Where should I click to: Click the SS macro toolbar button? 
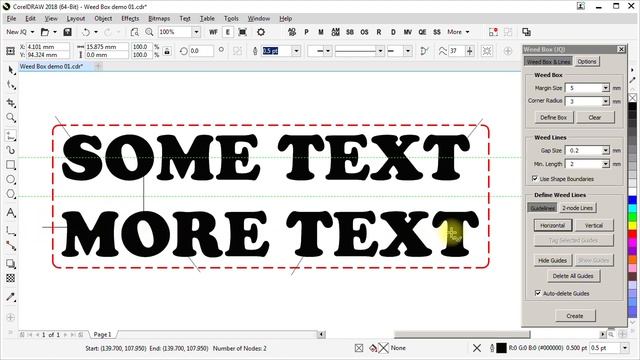(437, 32)
